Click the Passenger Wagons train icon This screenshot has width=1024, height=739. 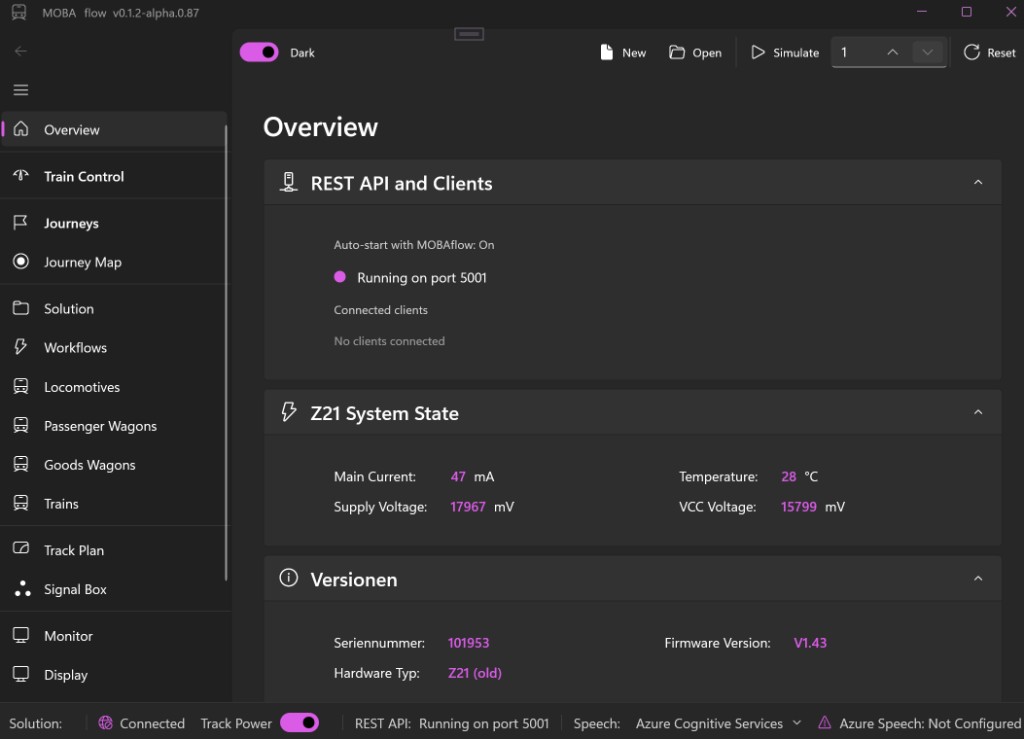[x=21, y=426]
